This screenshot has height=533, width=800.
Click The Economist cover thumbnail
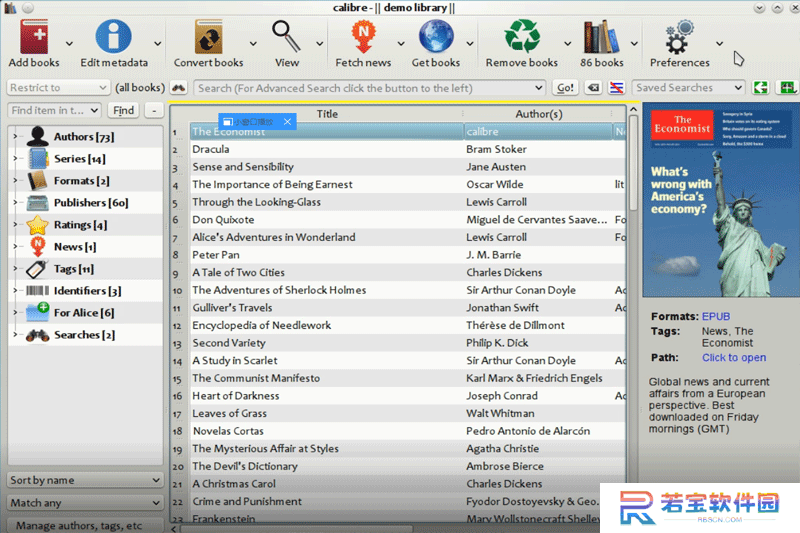[719, 201]
